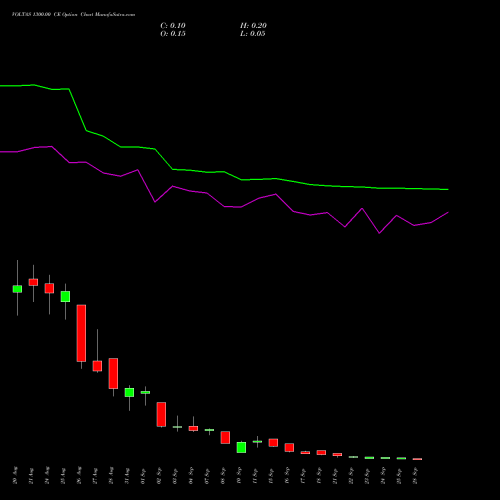Select the 02 Sep date axis label
Image resolution: width=500 pixels, height=500 pixels.
[x=159, y=475]
